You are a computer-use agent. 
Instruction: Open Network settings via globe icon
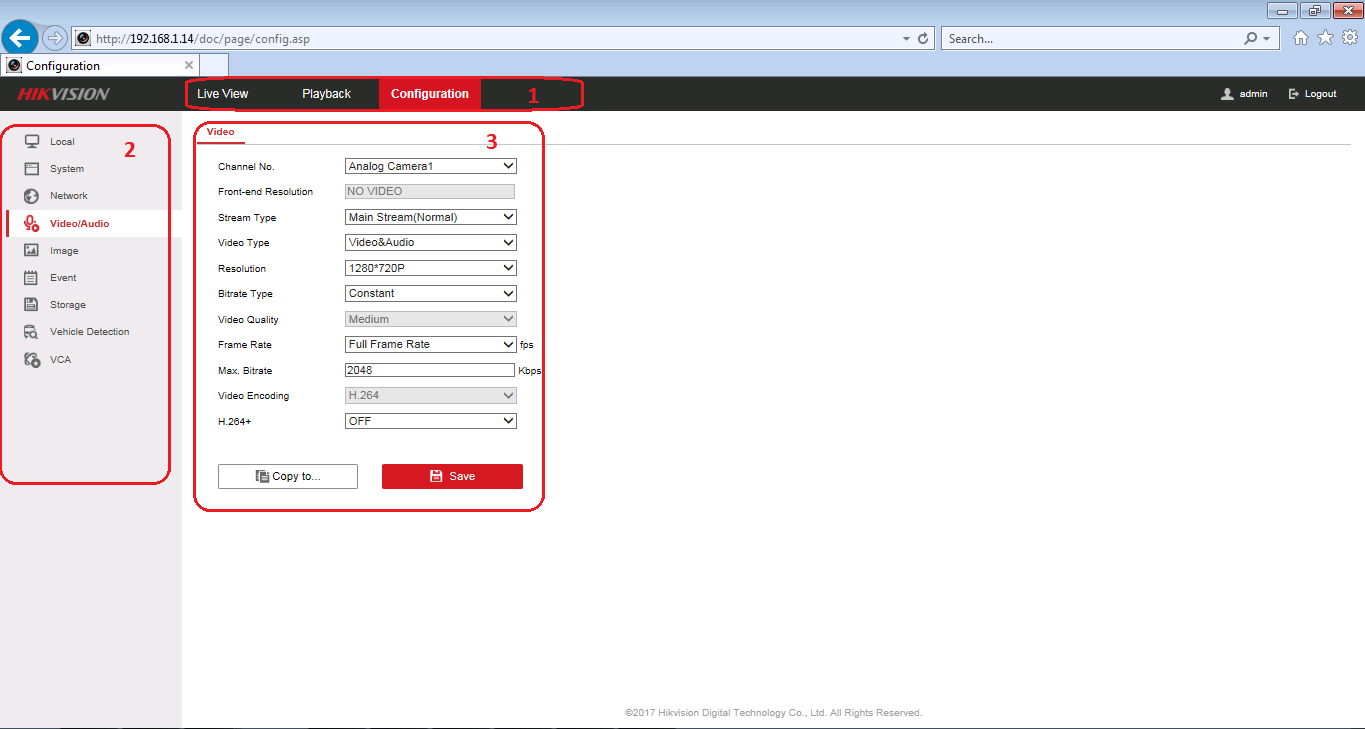(x=31, y=196)
